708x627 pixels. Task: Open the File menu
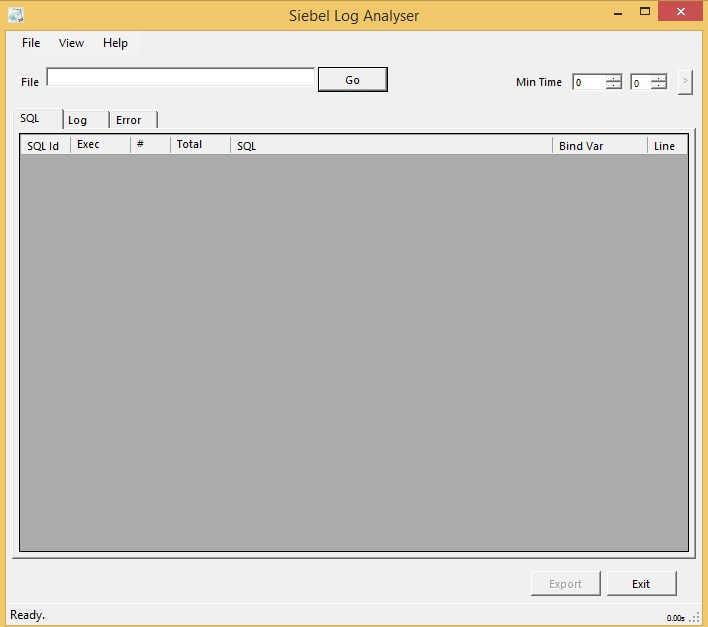pos(31,43)
